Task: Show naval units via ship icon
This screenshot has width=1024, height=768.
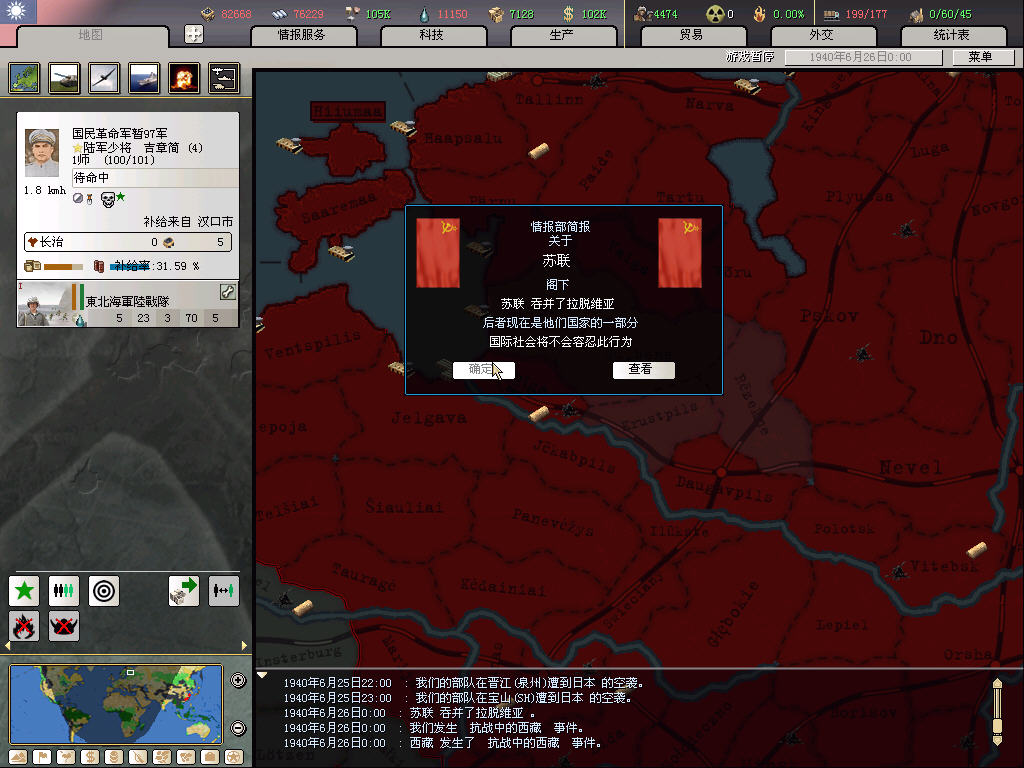Action: click(144, 78)
